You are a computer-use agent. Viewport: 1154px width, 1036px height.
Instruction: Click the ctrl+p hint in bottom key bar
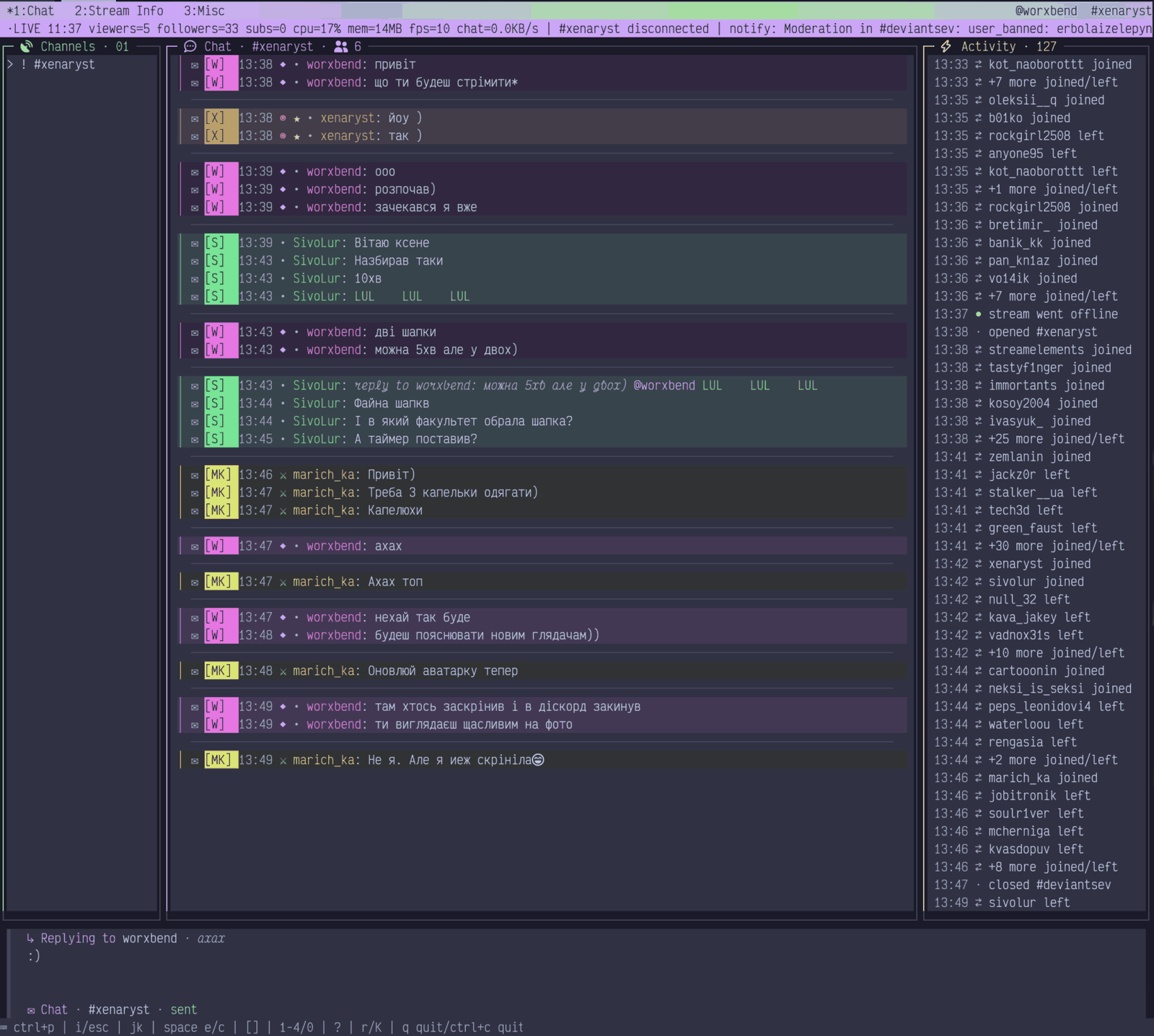33,1027
